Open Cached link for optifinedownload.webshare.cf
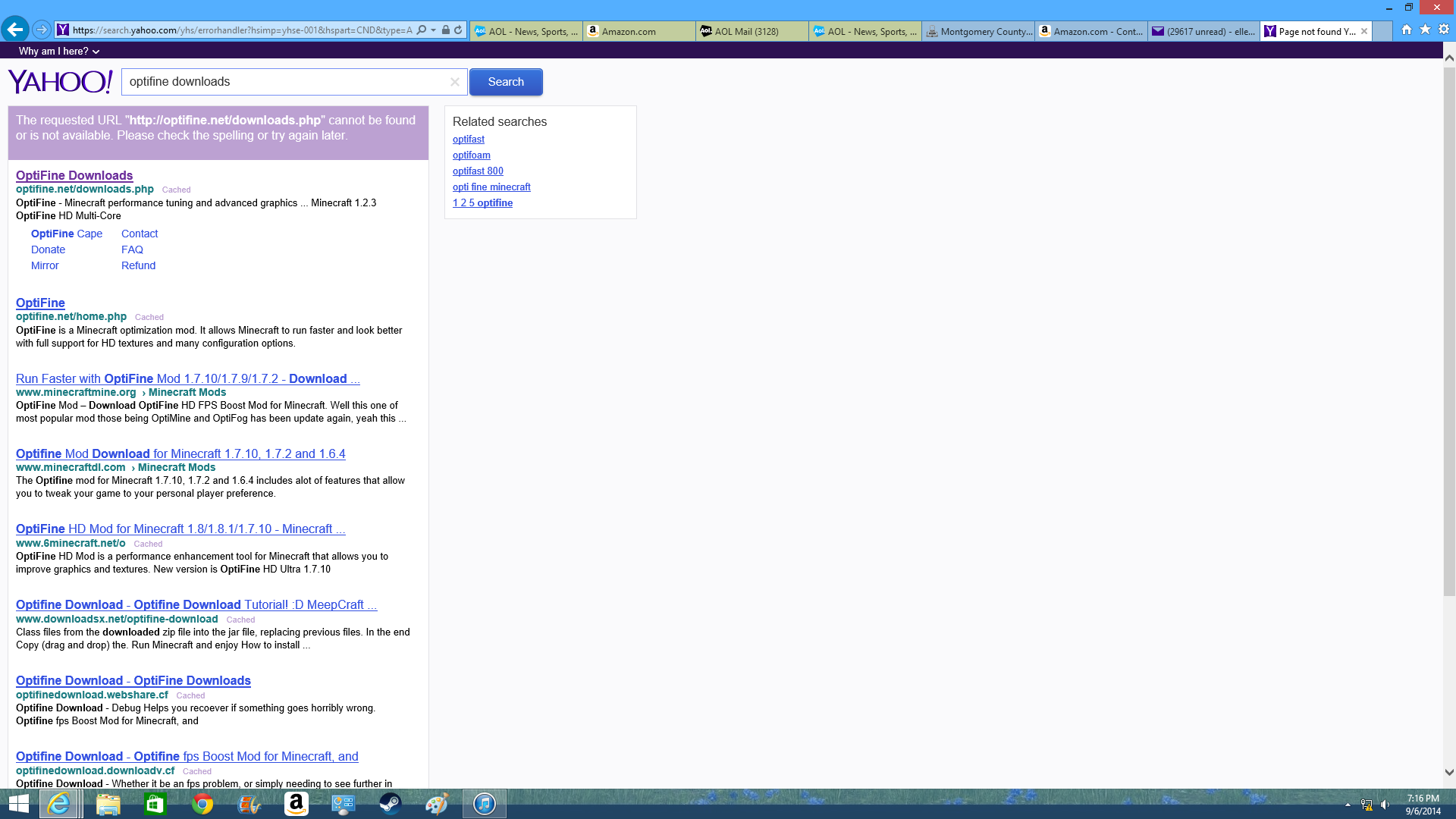The image size is (1456, 819). pos(190,695)
